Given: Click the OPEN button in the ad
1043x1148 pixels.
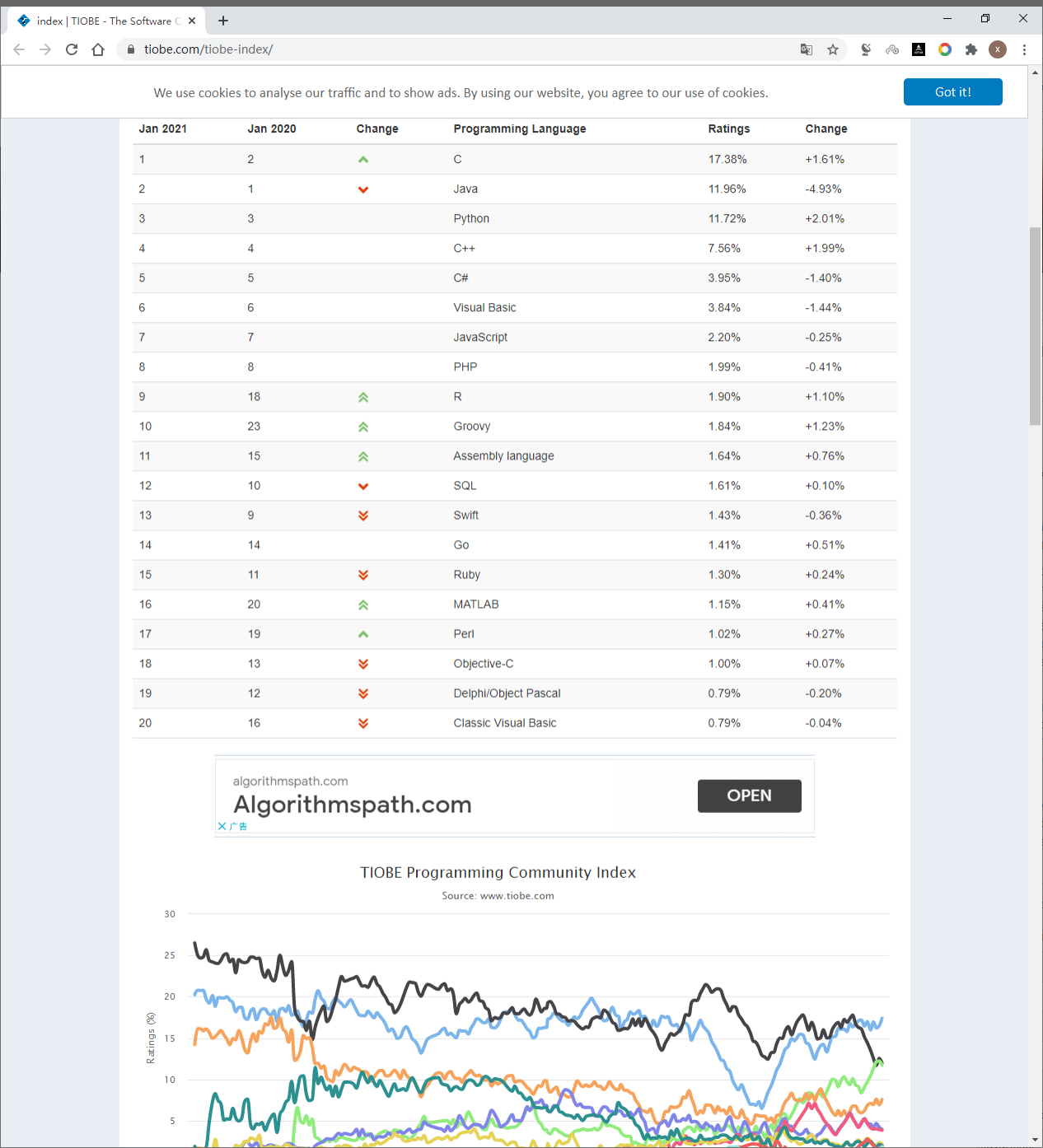Looking at the screenshot, I should [750, 796].
